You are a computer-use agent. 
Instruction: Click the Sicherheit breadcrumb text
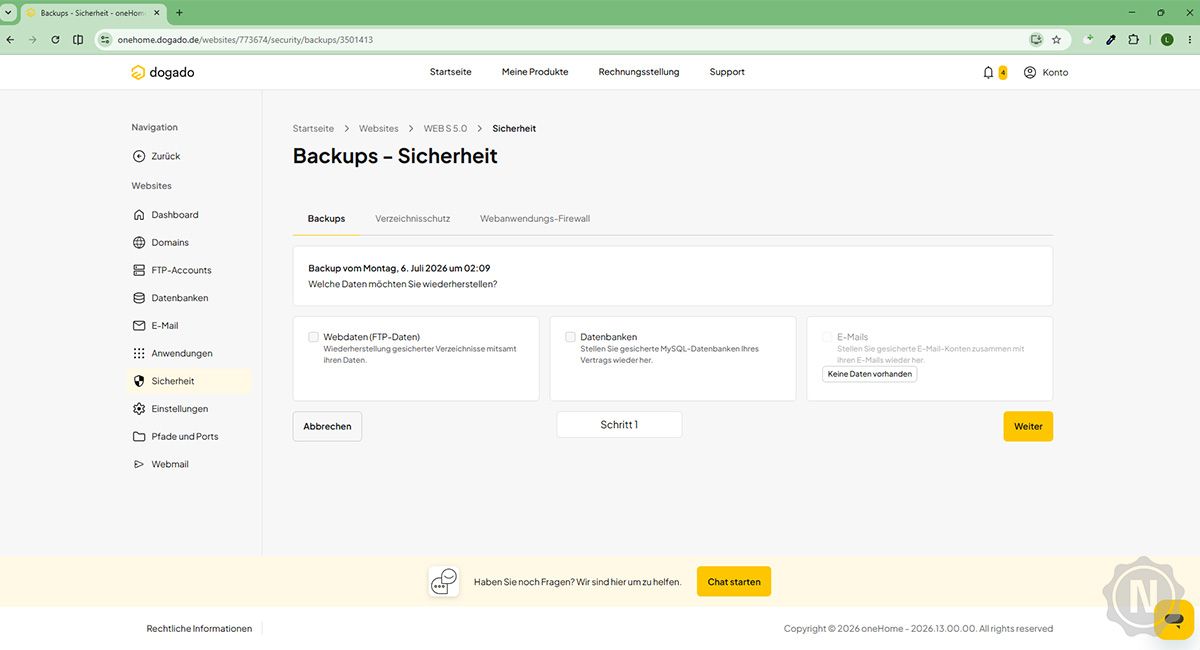(x=514, y=129)
